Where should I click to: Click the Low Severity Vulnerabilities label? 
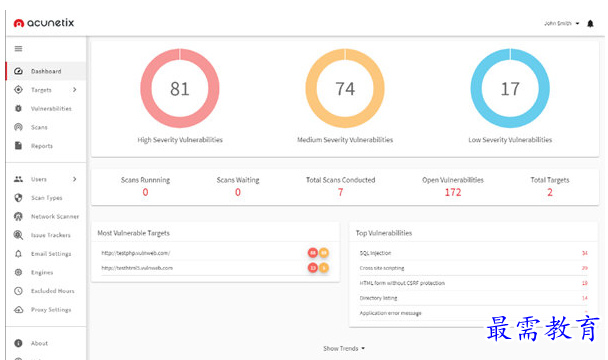tap(510, 140)
